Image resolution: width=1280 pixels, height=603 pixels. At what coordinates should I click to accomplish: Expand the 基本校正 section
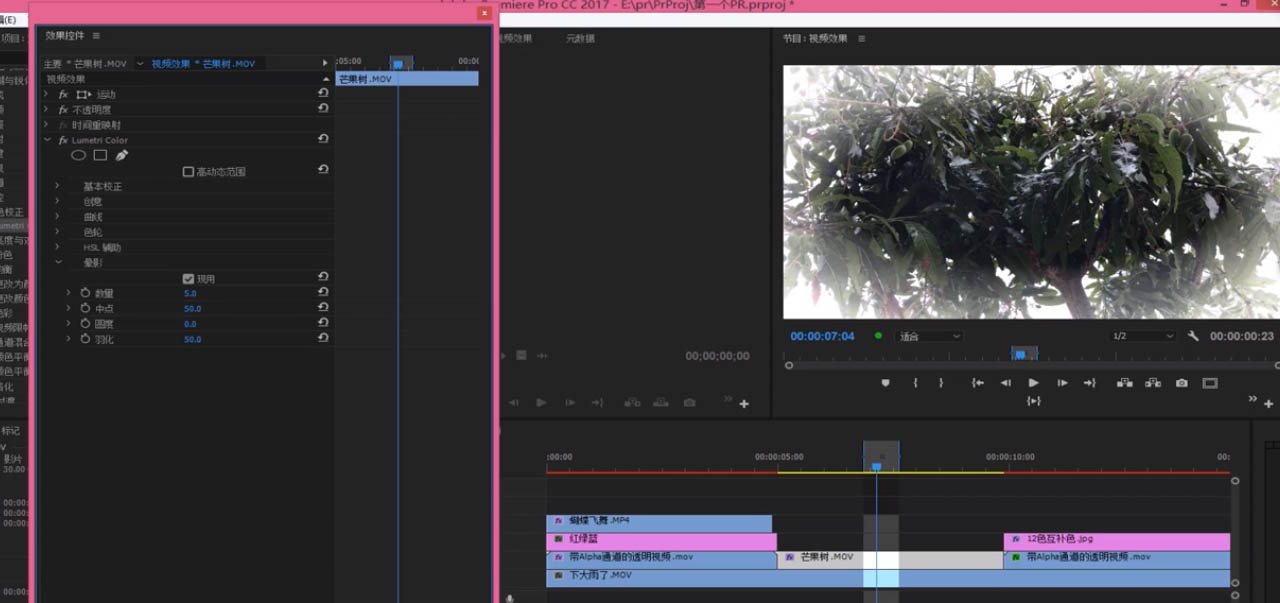coord(57,187)
